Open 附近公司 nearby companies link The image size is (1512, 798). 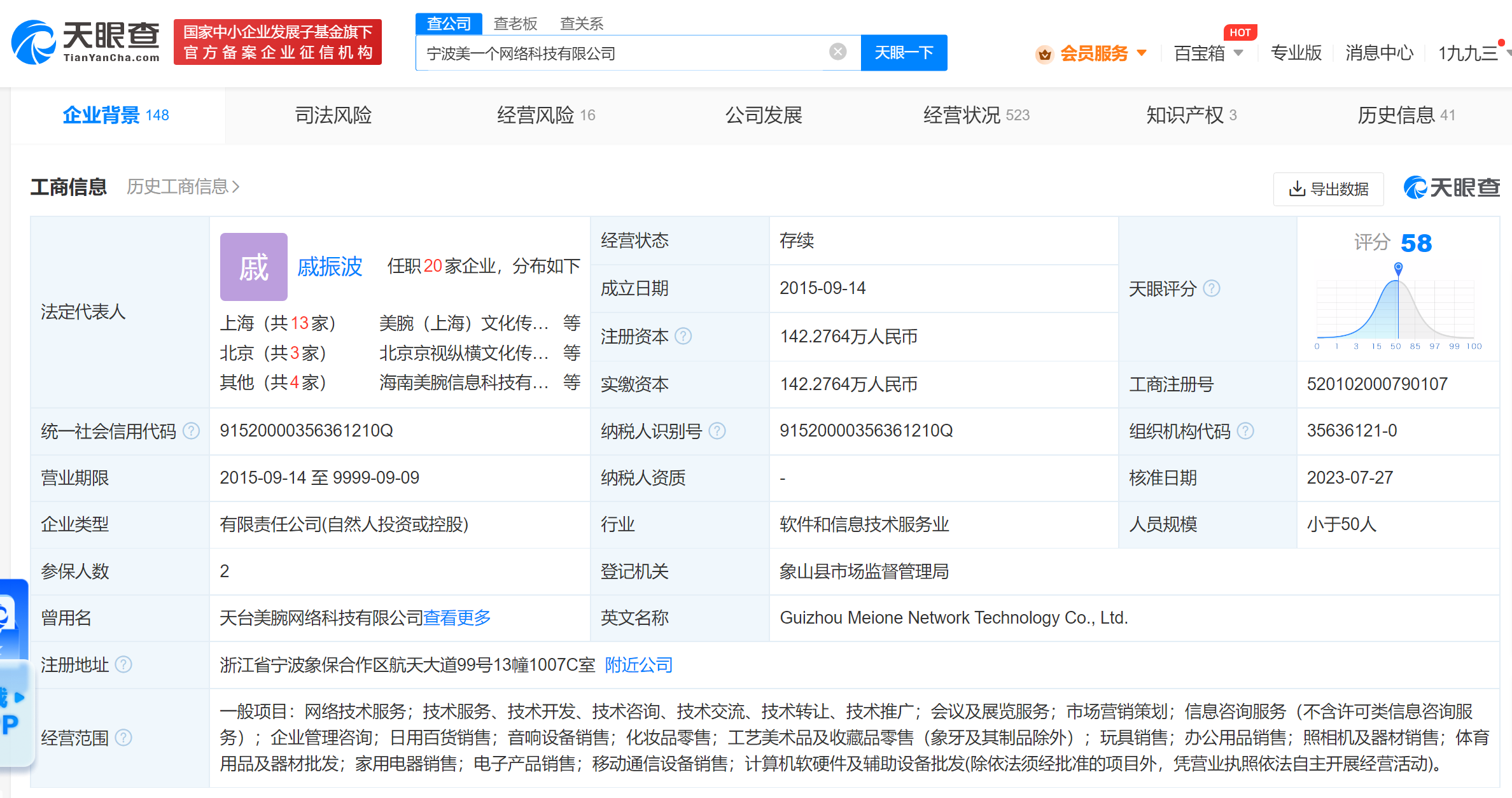point(638,664)
